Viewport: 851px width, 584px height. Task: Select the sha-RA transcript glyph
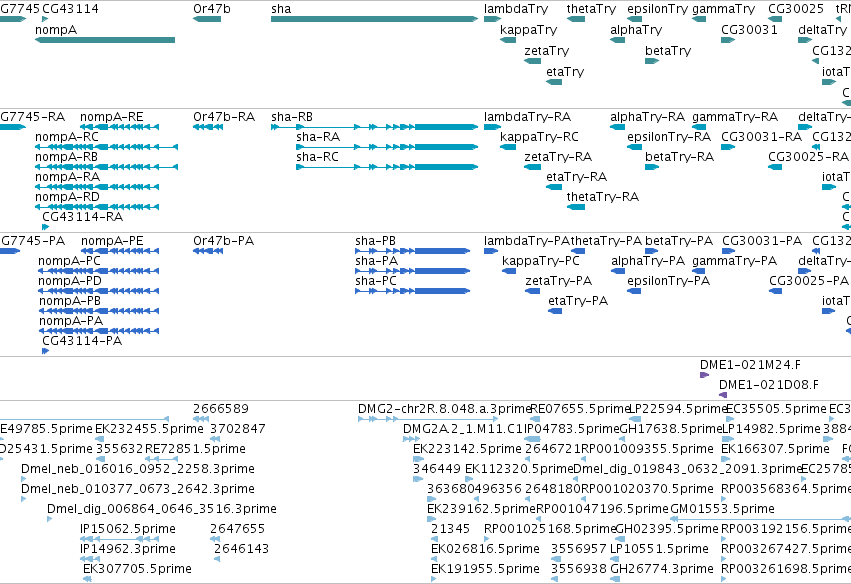(x=387, y=147)
